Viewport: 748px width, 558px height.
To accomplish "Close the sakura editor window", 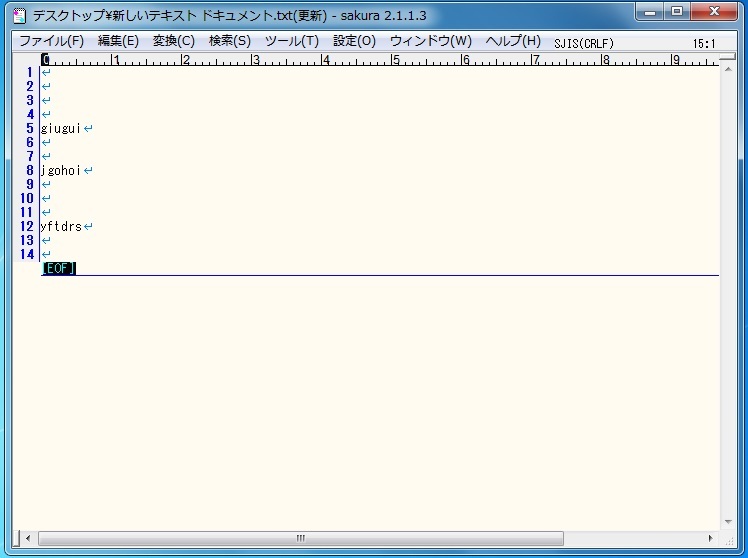I will tap(714, 12).
